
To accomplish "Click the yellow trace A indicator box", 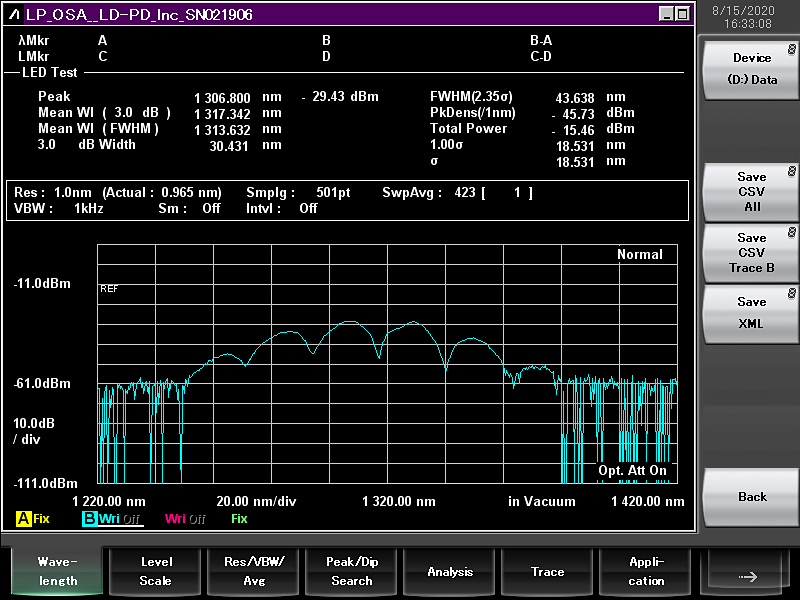I will [x=23, y=519].
